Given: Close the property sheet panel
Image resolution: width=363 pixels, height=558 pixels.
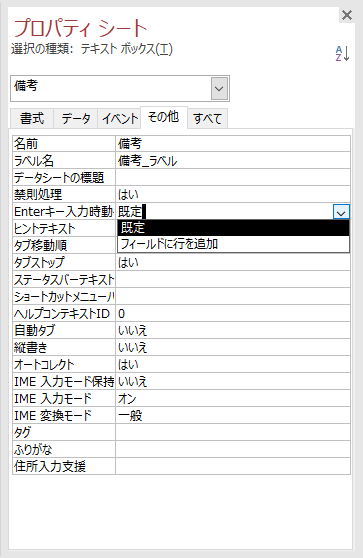Looking at the screenshot, I should click(347, 15).
